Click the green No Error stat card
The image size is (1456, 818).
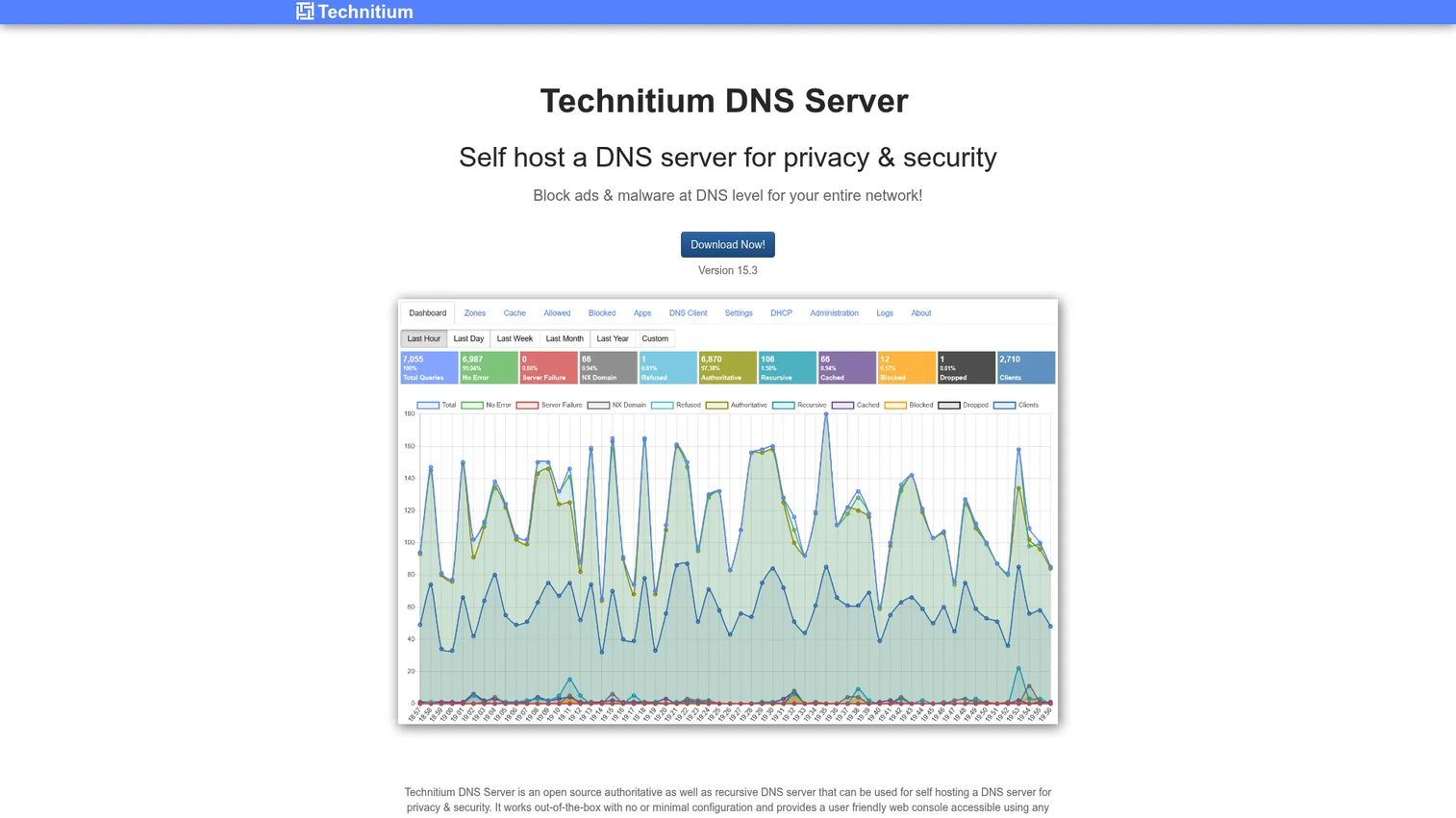(489, 367)
